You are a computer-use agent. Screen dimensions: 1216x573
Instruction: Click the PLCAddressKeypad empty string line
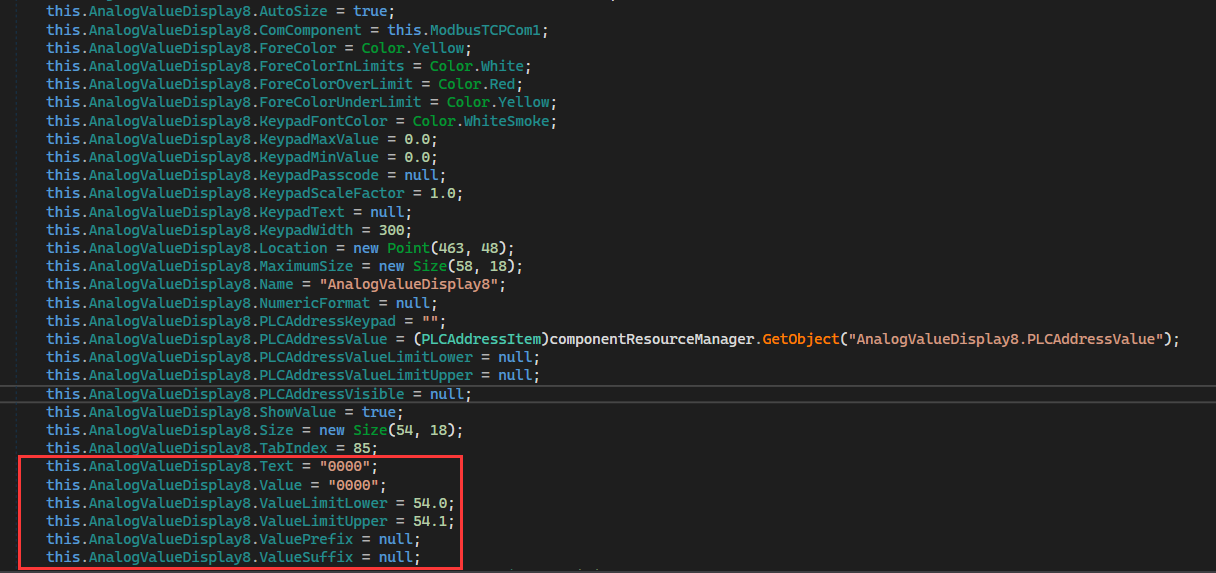246,321
